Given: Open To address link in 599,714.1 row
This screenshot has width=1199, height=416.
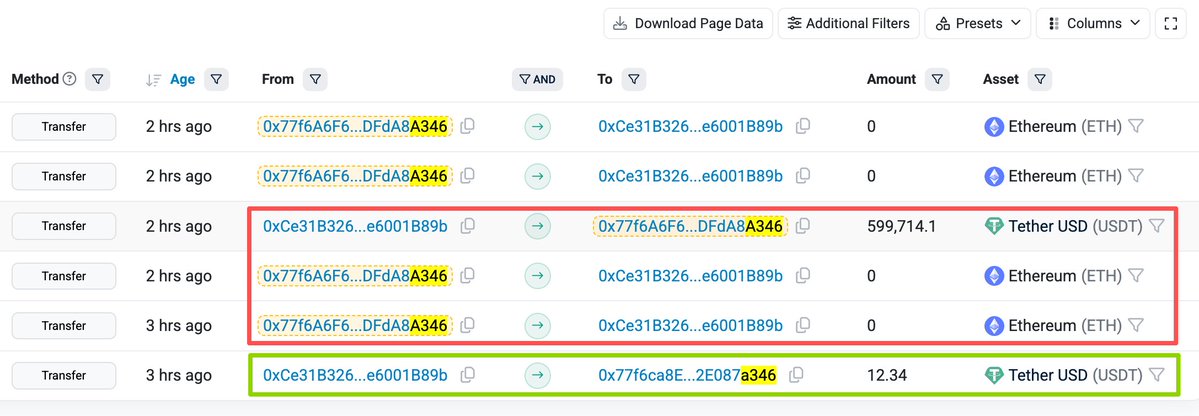Looking at the screenshot, I should coord(690,226).
